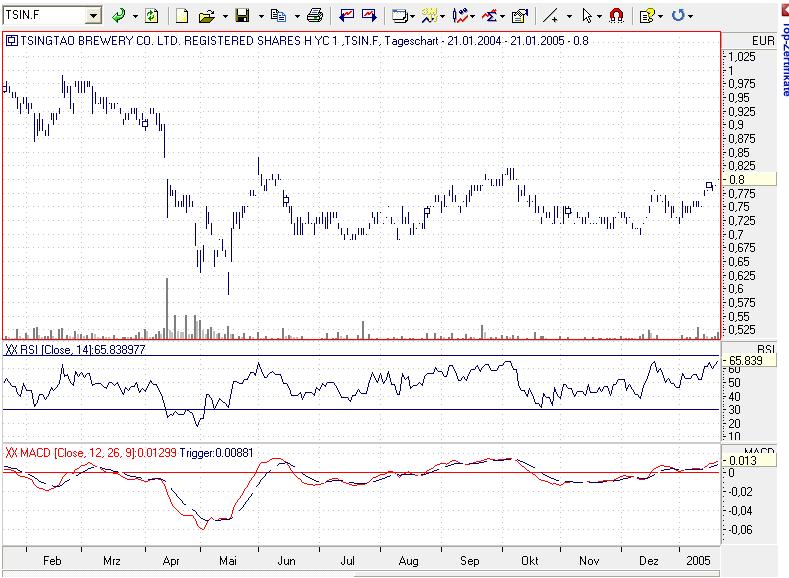This screenshot has height=578, width=789.
Task: Click the window layout icon
Action: [400, 16]
